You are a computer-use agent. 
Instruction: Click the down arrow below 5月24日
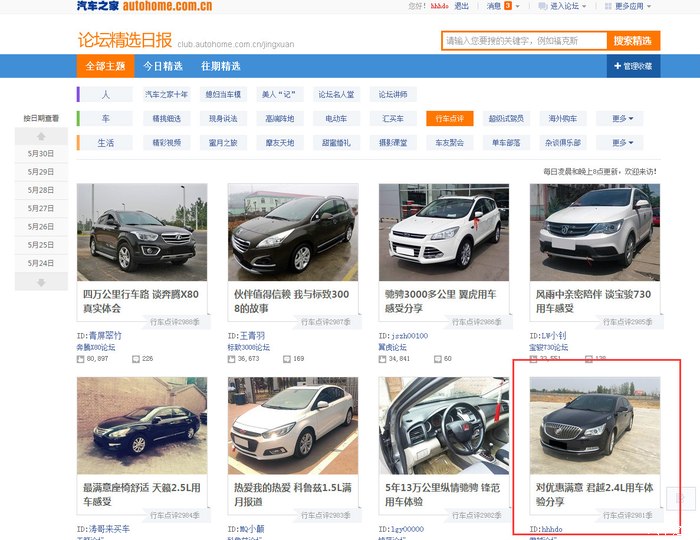[x=41, y=282]
